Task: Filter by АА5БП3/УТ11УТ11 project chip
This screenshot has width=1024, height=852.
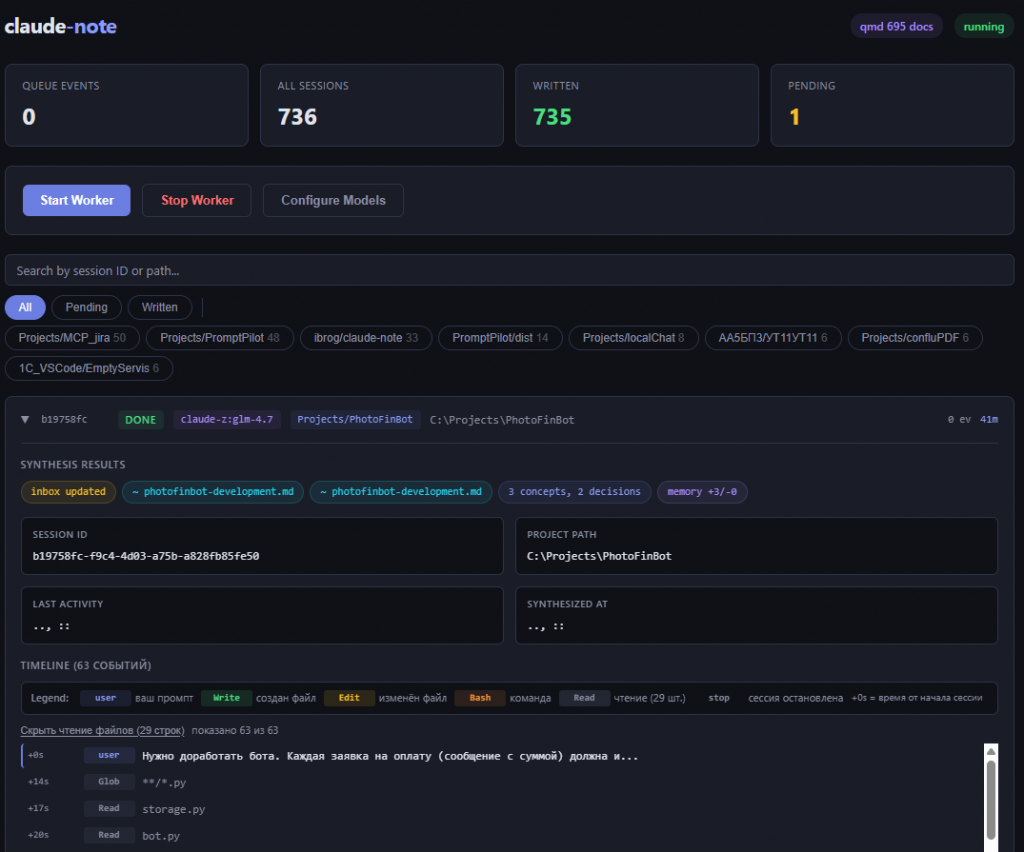Action: click(773, 338)
